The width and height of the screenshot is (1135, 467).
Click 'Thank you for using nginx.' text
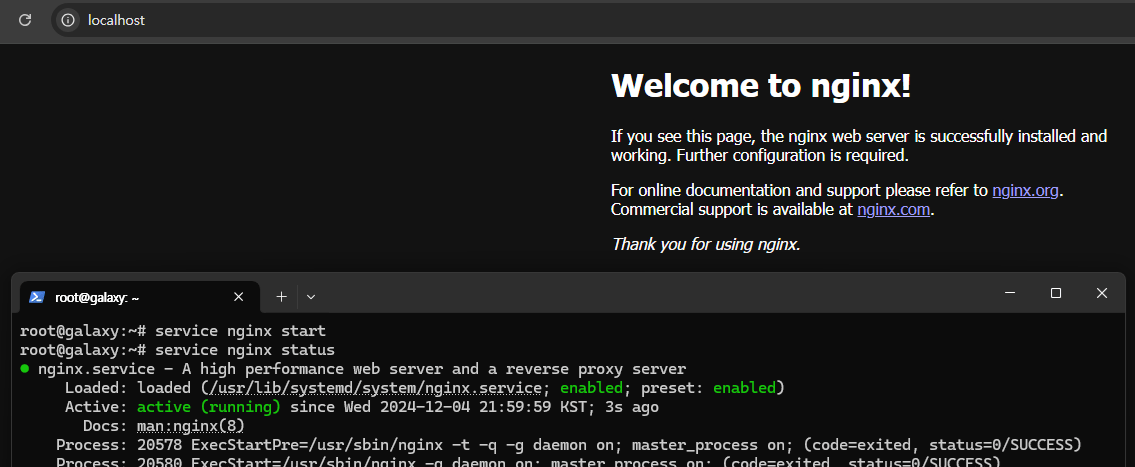click(706, 245)
